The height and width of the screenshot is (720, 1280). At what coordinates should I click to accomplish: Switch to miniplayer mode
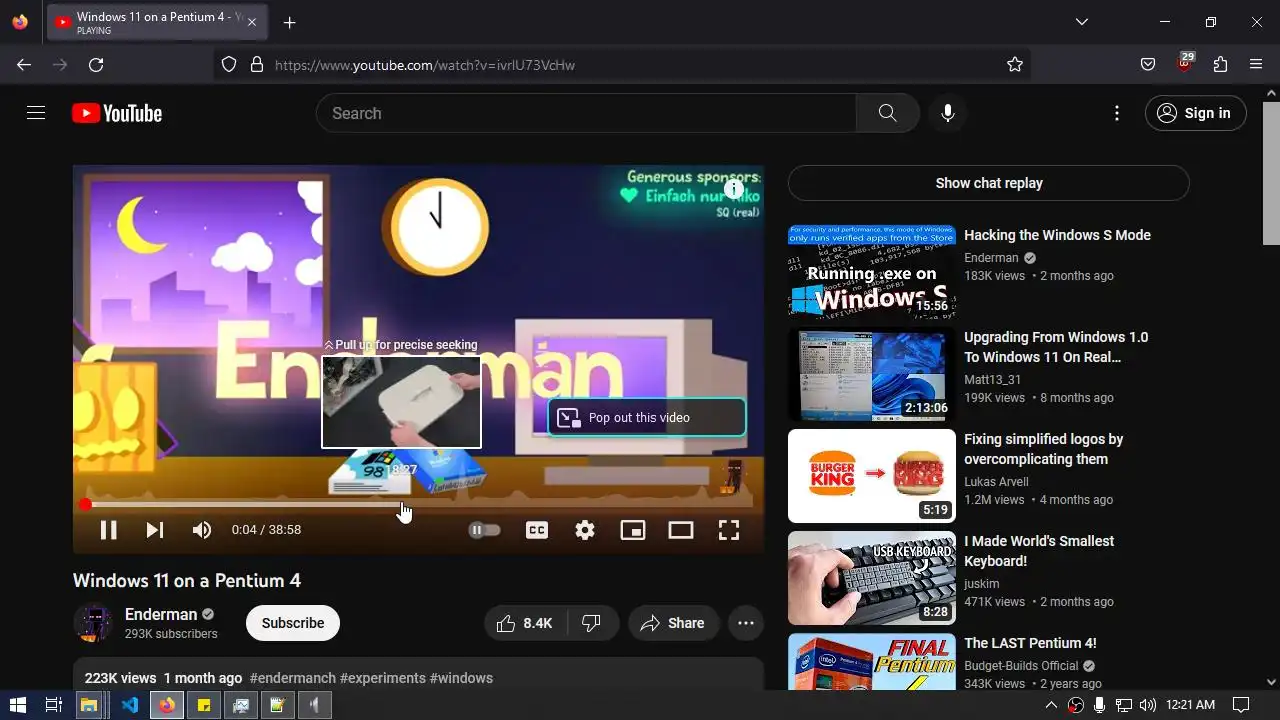(x=633, y=530)
